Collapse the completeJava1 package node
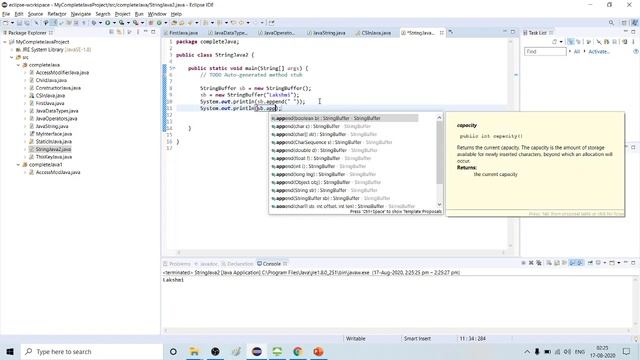Image resolution: width=640 pixels, height=360 pixels. coord(18,164)
